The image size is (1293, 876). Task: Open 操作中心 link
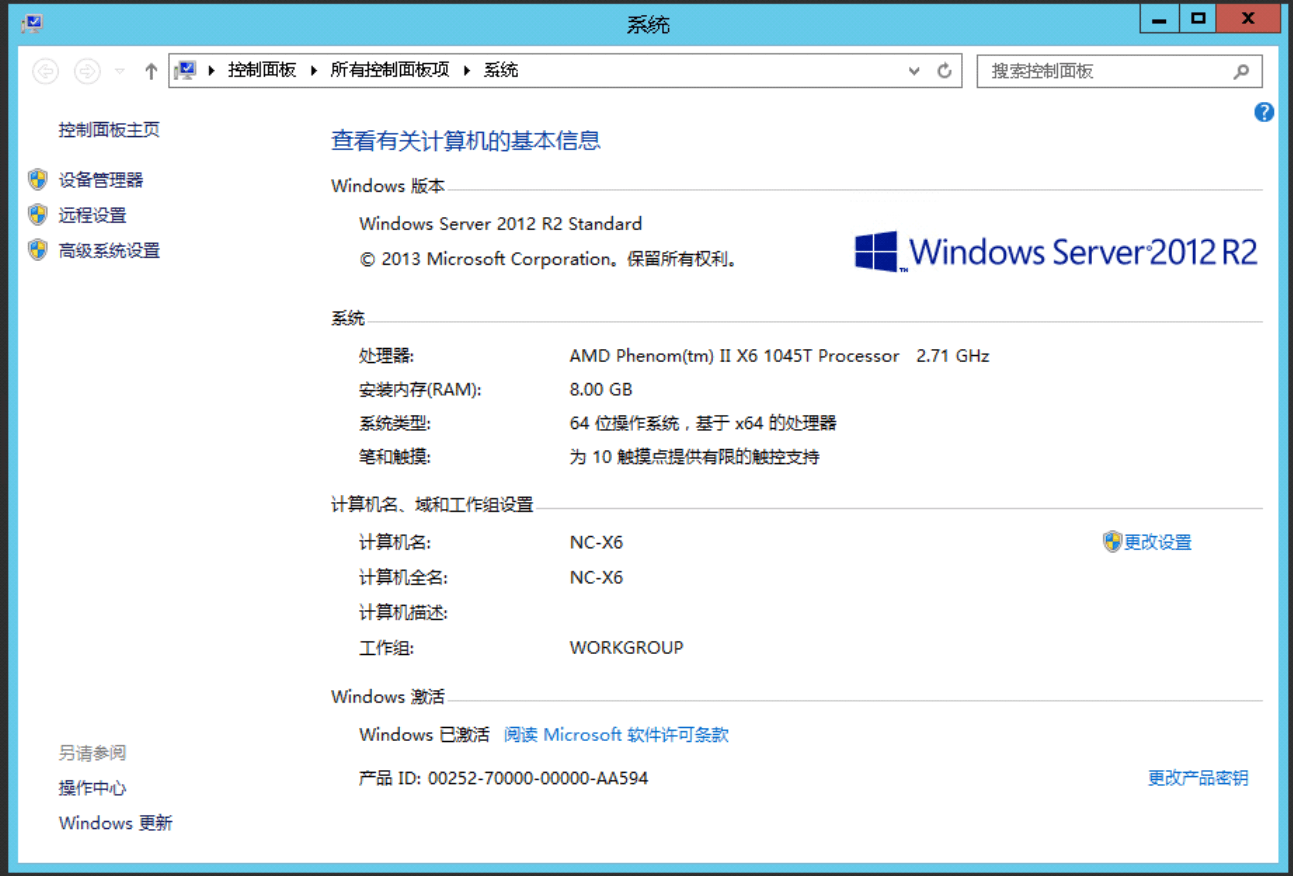click(x=92, y=788)
